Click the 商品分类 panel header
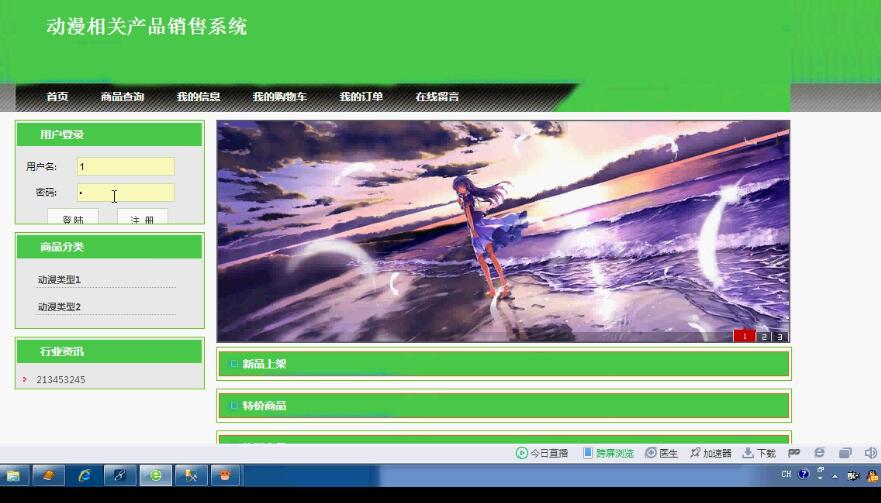Screen dimensions: 881x503 pyautogui.click(x=110, y=246)
